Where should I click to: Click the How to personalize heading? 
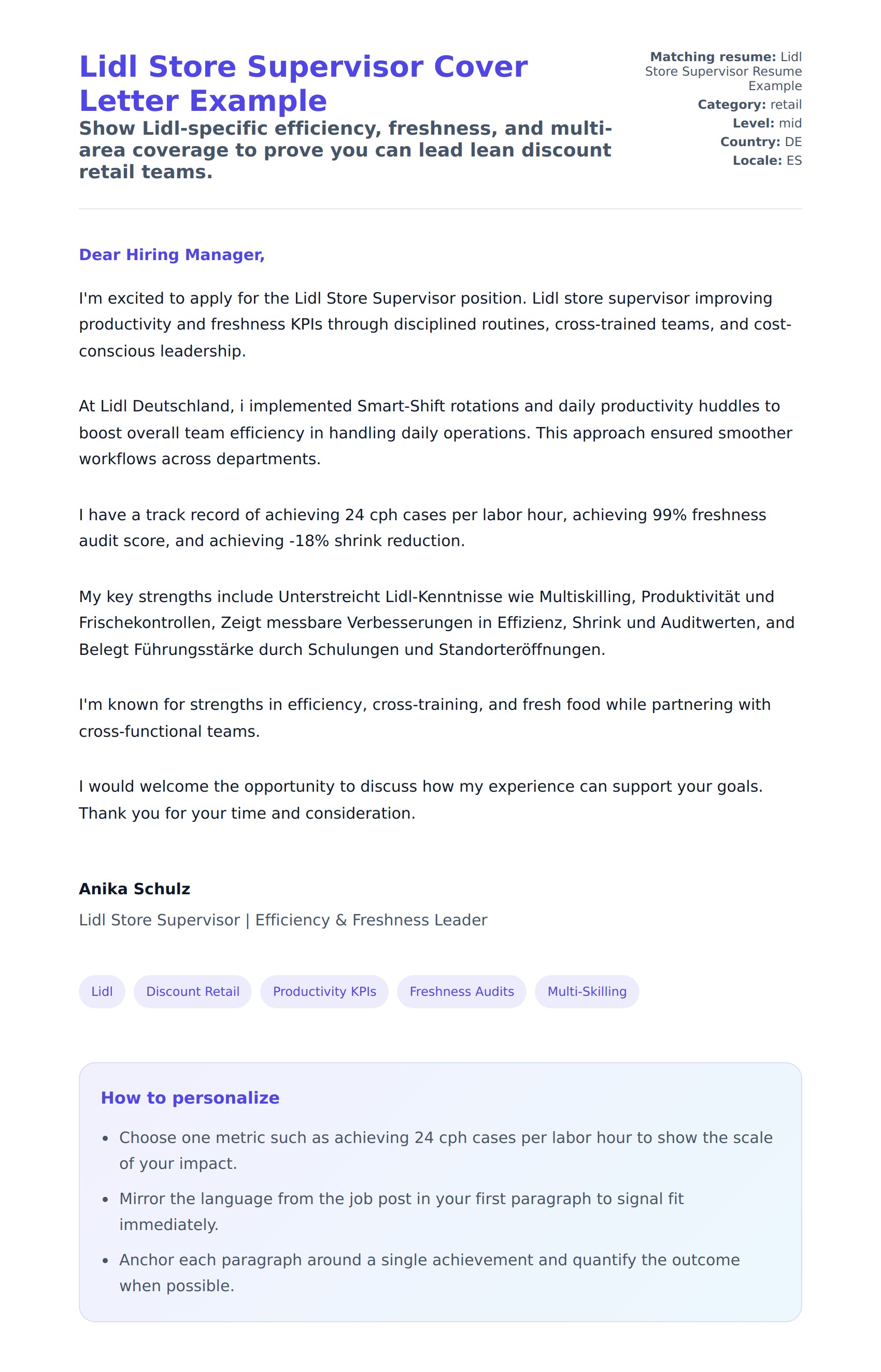[190, 1097]
